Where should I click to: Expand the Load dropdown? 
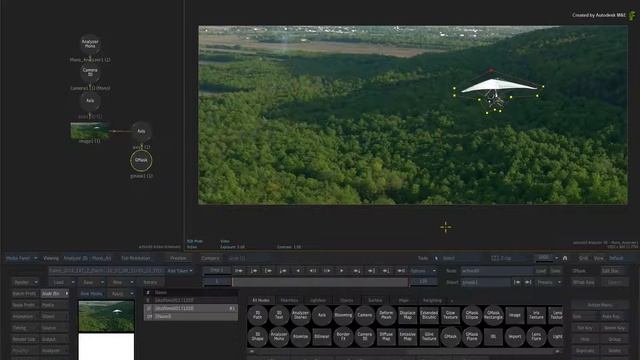62,282
